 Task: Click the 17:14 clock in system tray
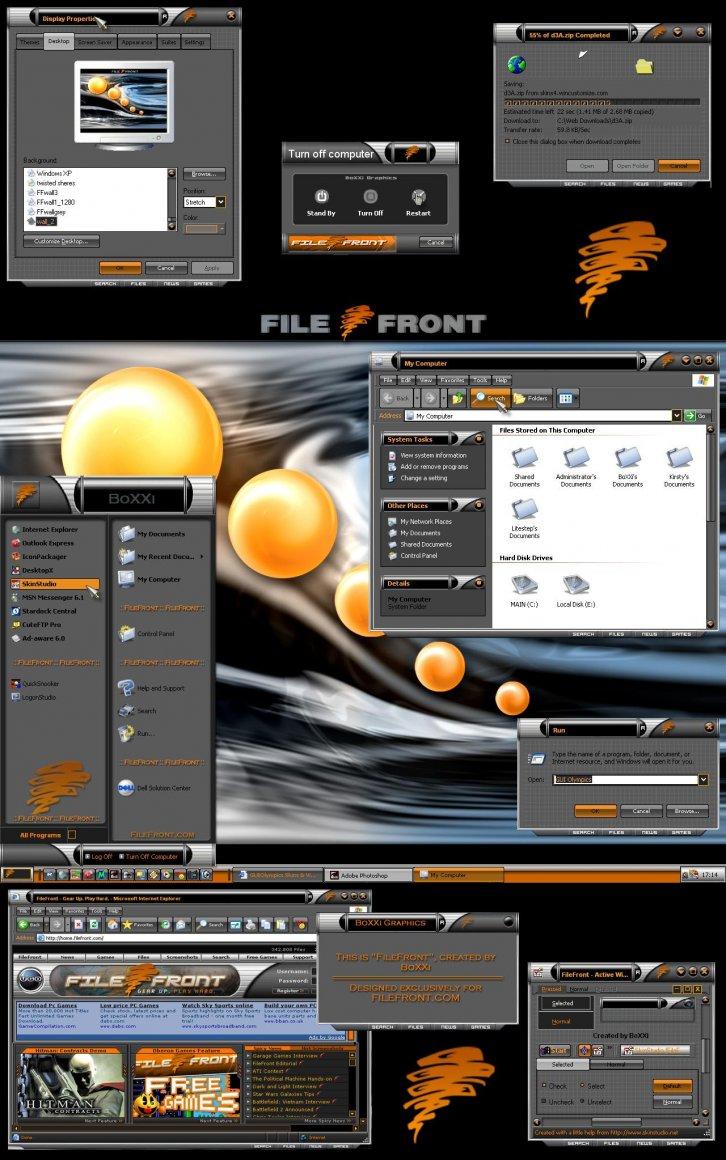coord(710,874)
